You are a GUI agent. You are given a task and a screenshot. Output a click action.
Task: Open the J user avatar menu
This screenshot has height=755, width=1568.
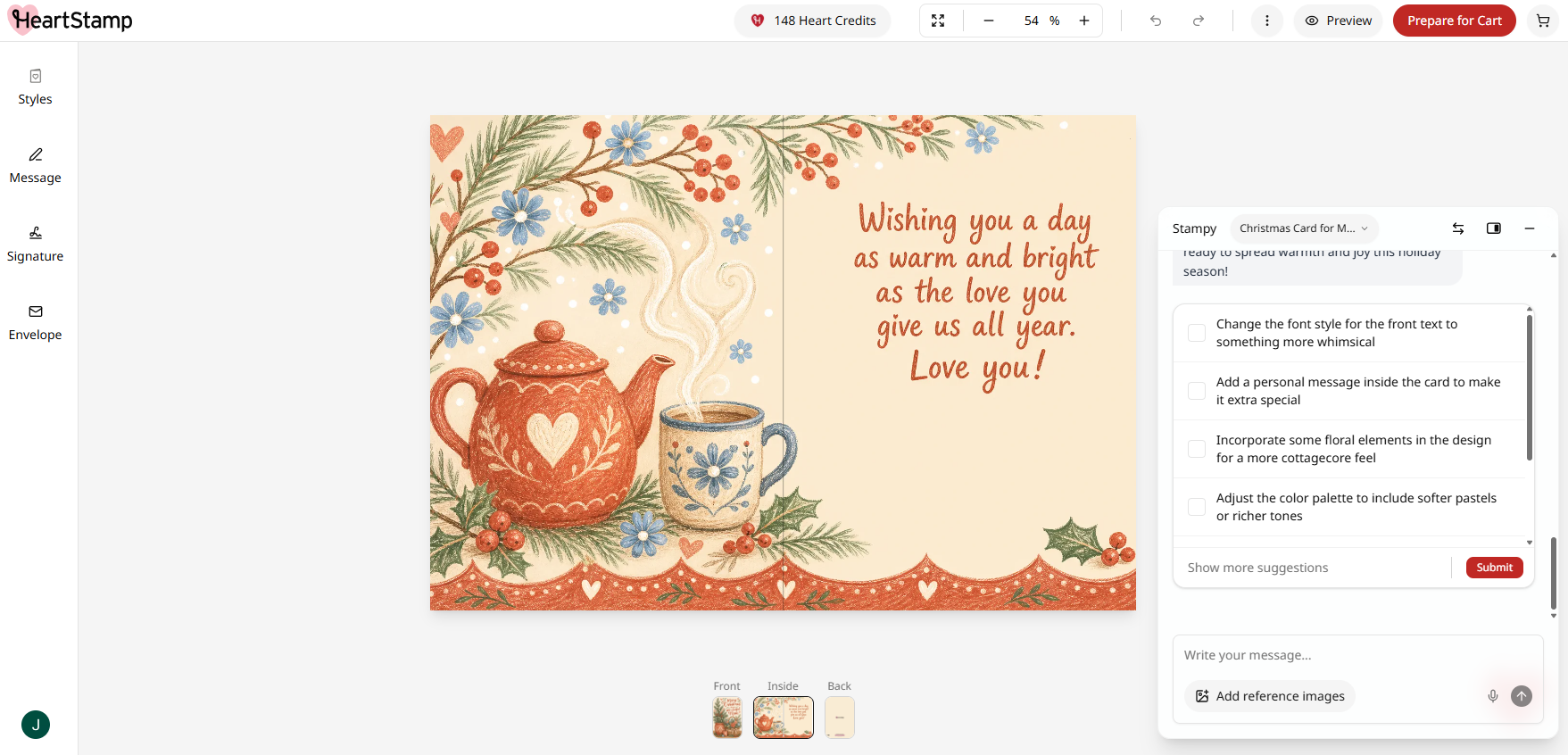(36, 725)
